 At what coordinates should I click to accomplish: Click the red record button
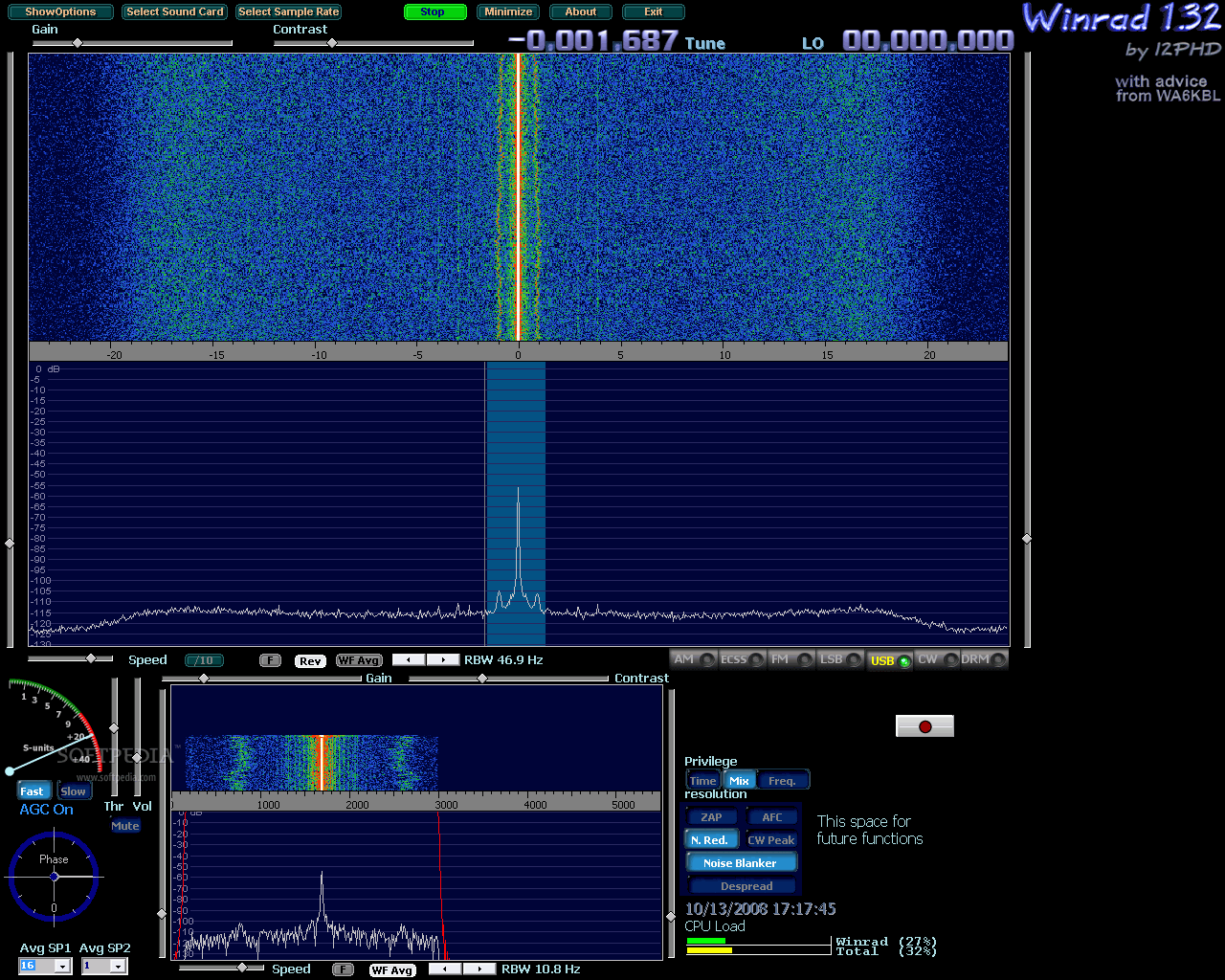pos(924,726)
